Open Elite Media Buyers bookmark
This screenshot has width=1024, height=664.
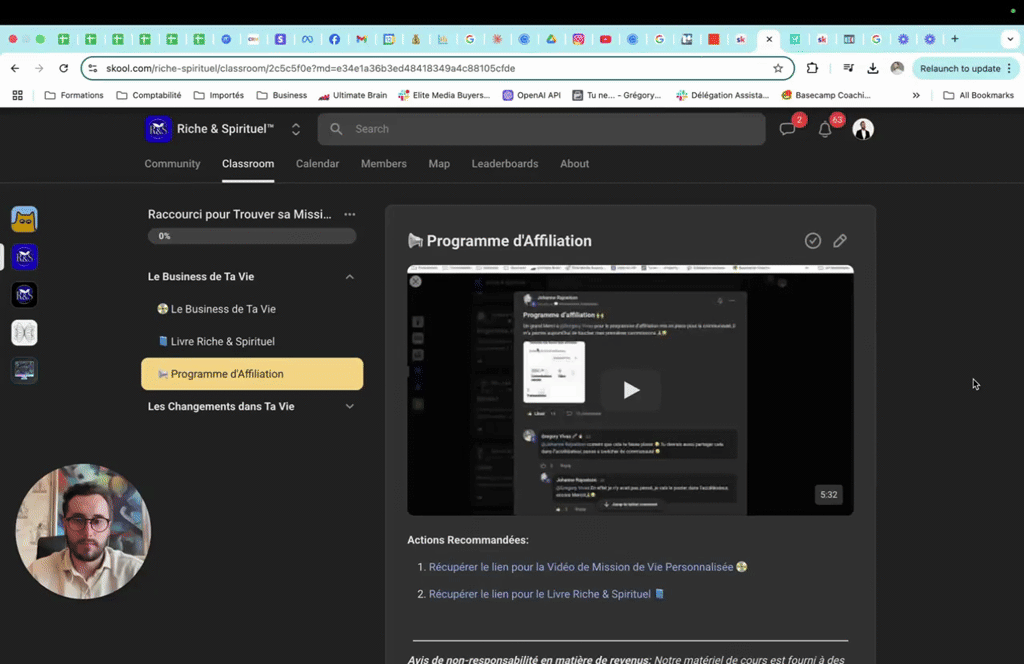(x=444, y=95)
